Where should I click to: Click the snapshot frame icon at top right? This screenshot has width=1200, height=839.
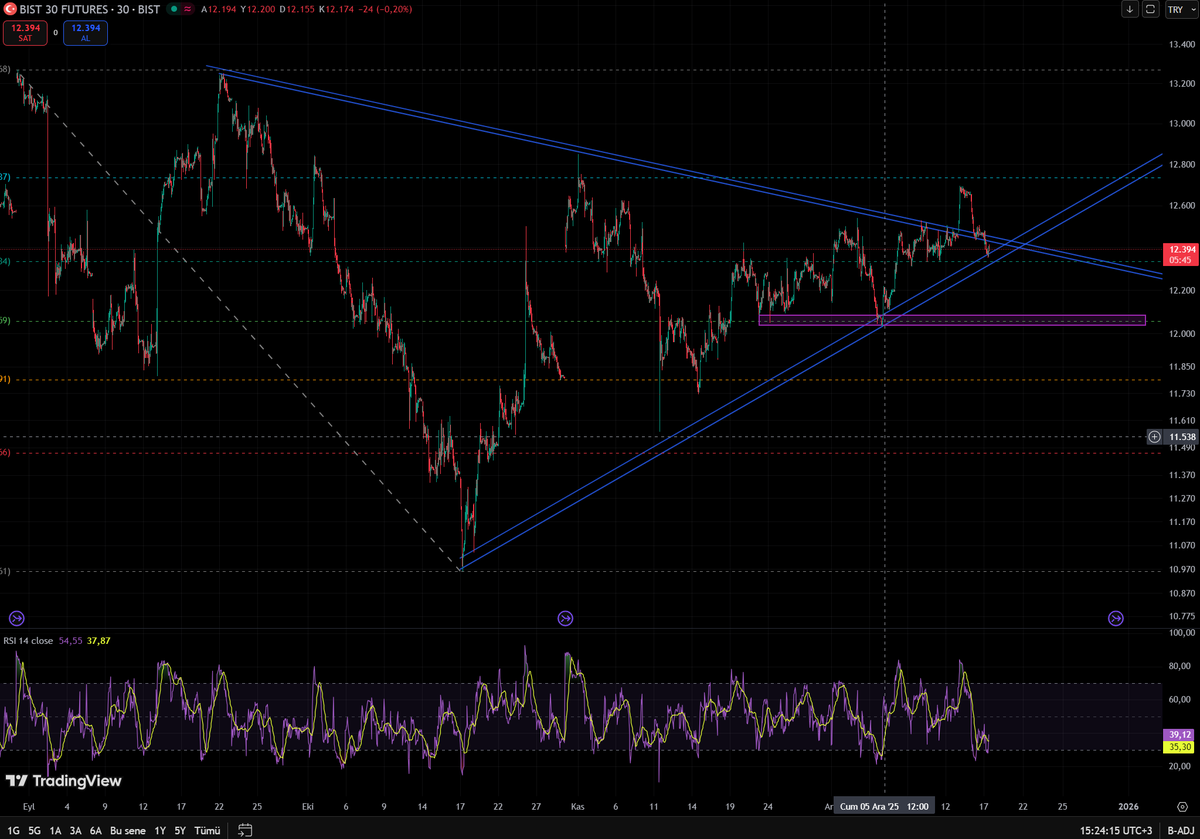tap(1150, 9)
